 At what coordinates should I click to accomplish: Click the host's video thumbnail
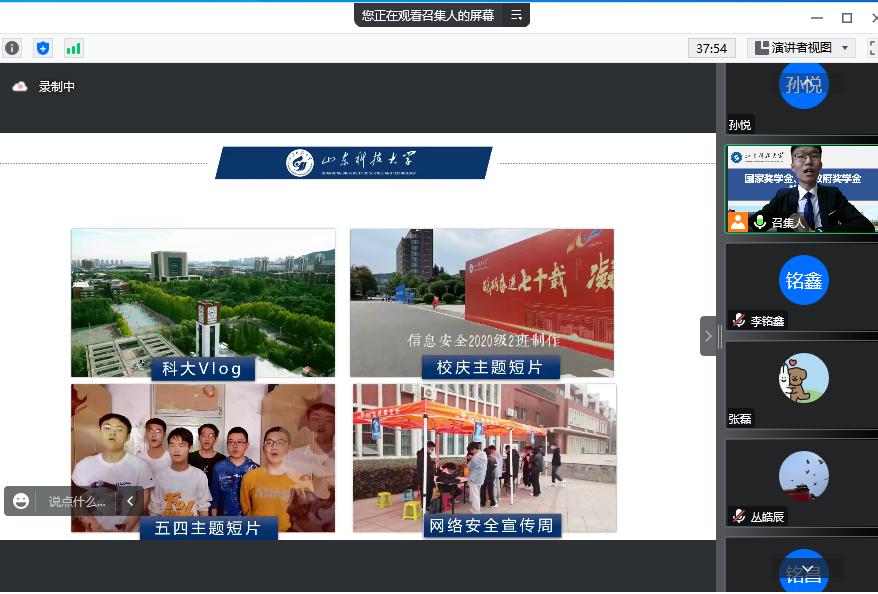click(x=802, y=189)
